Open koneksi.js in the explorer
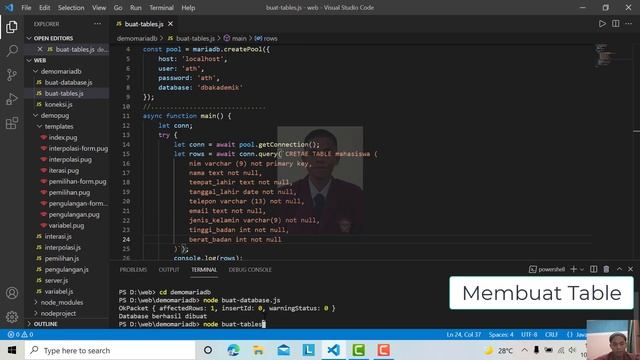This screenshot has height=360, width=640. (x=58, y=104)
